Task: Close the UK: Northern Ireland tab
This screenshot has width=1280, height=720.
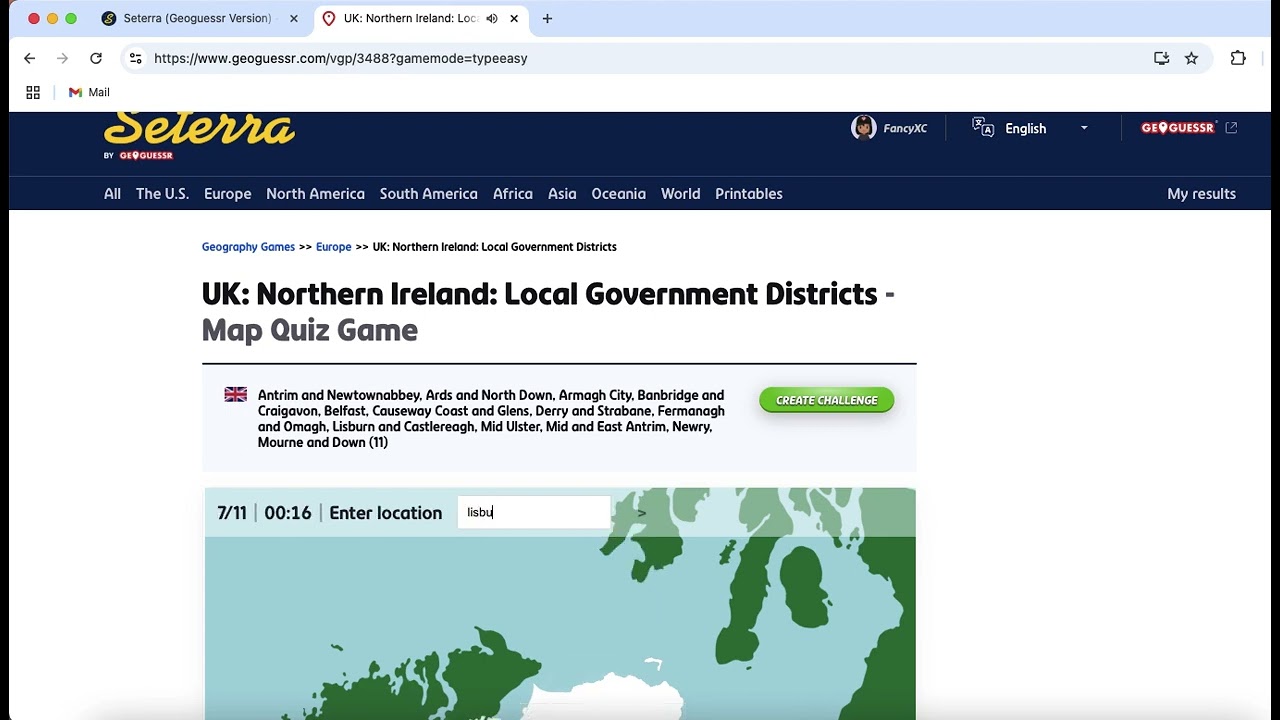Action: [514, 18]
